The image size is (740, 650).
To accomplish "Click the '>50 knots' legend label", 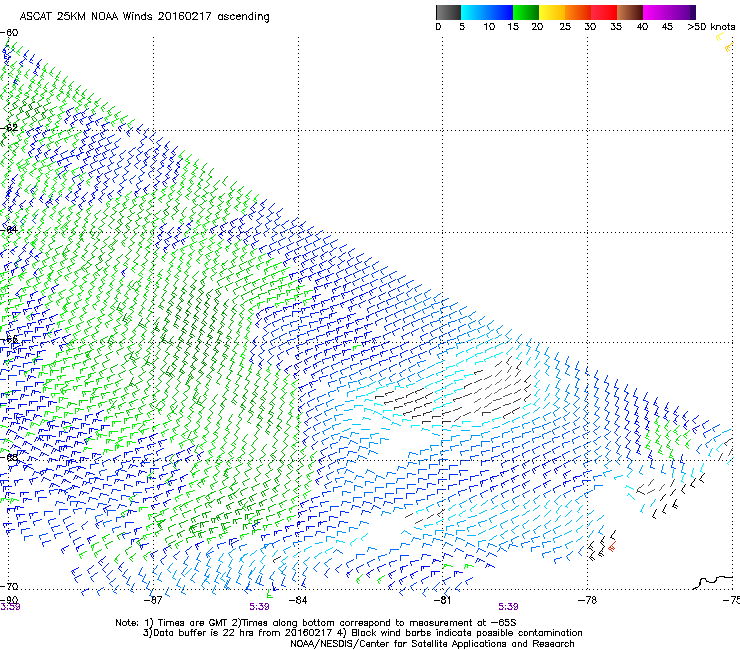I will click(711, 26).
